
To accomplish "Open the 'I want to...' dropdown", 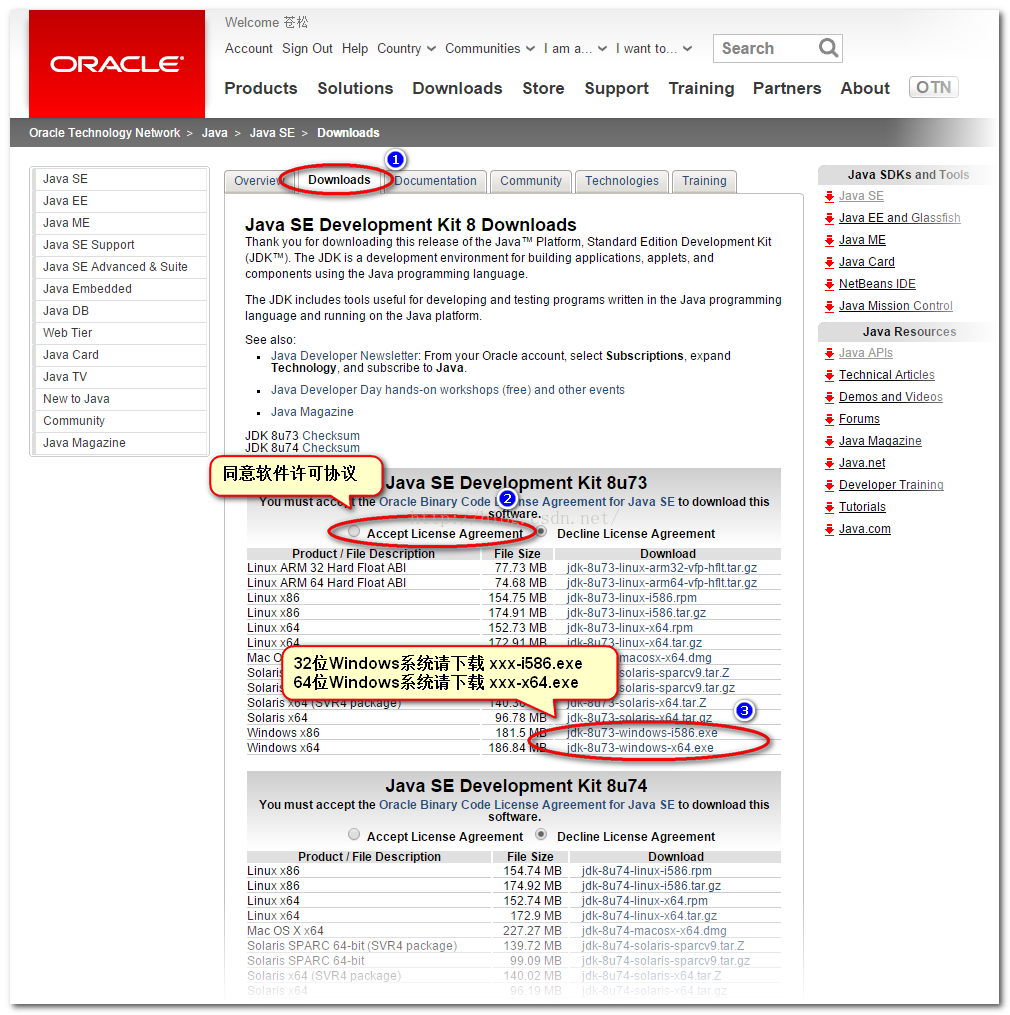I will [x=654, y=49].
